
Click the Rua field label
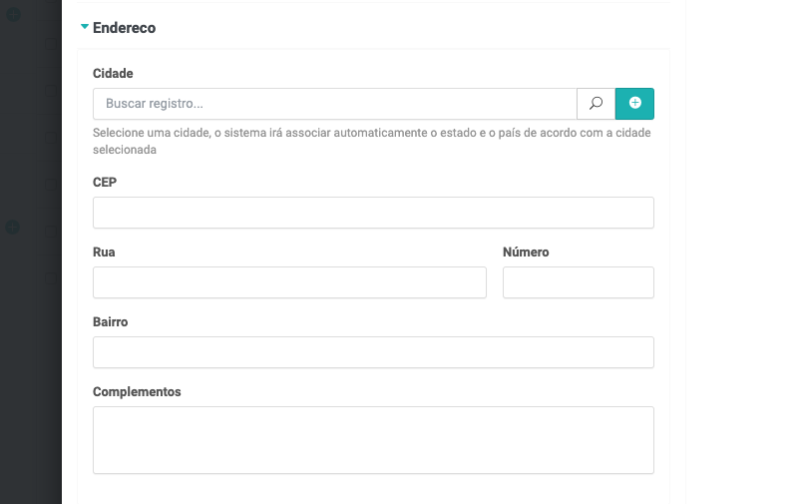104,252
